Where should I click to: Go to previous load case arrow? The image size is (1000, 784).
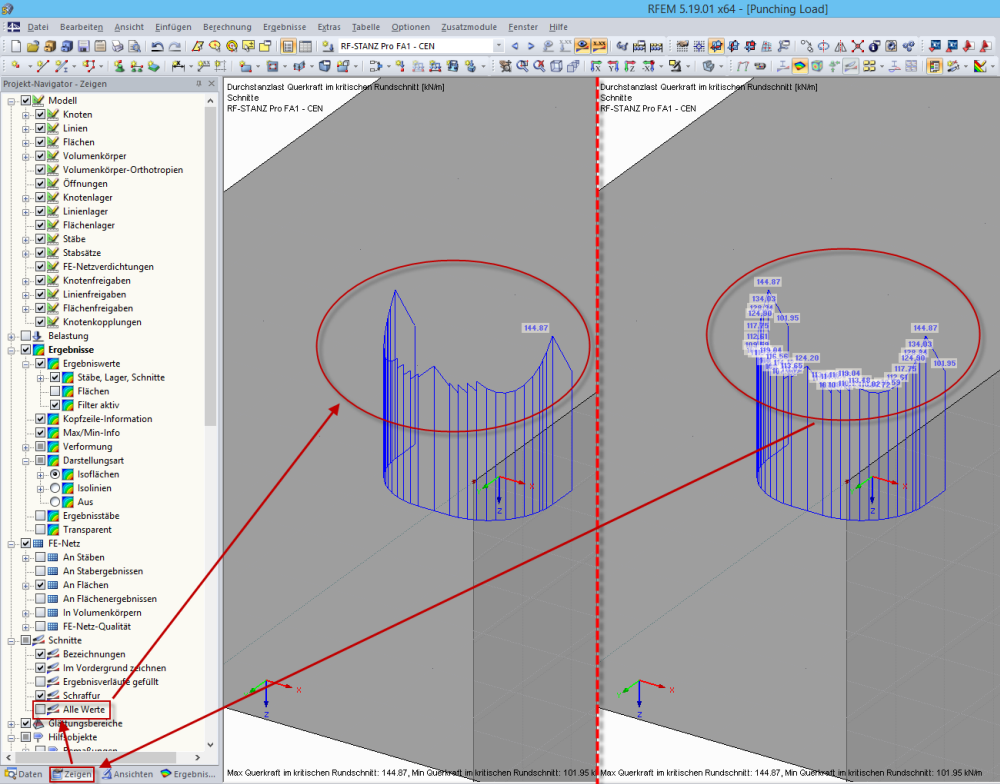pyautogui.click(x=515, y=46)
